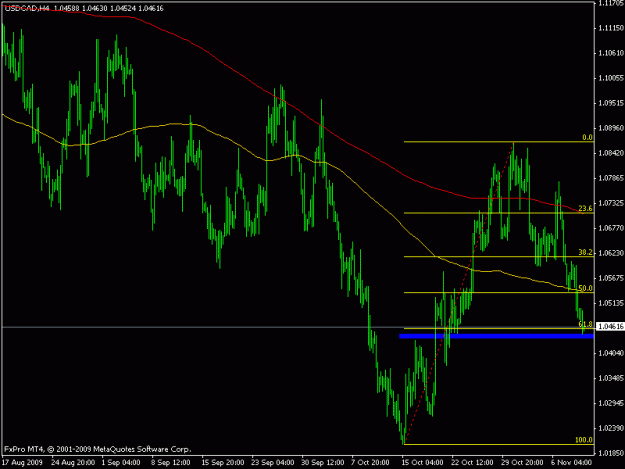Click the 1 Sep 04:00 time label
This screenshot has width=625, height=469.
(x=121, y=463)
